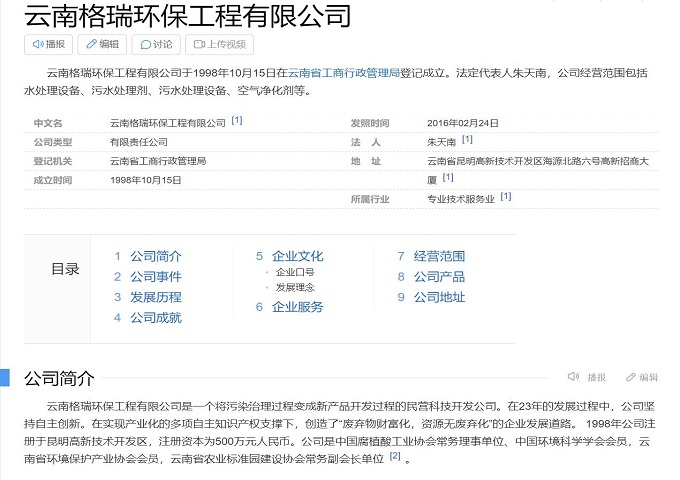Jump to section 6 企业服务 in catalog

(298, 307)
